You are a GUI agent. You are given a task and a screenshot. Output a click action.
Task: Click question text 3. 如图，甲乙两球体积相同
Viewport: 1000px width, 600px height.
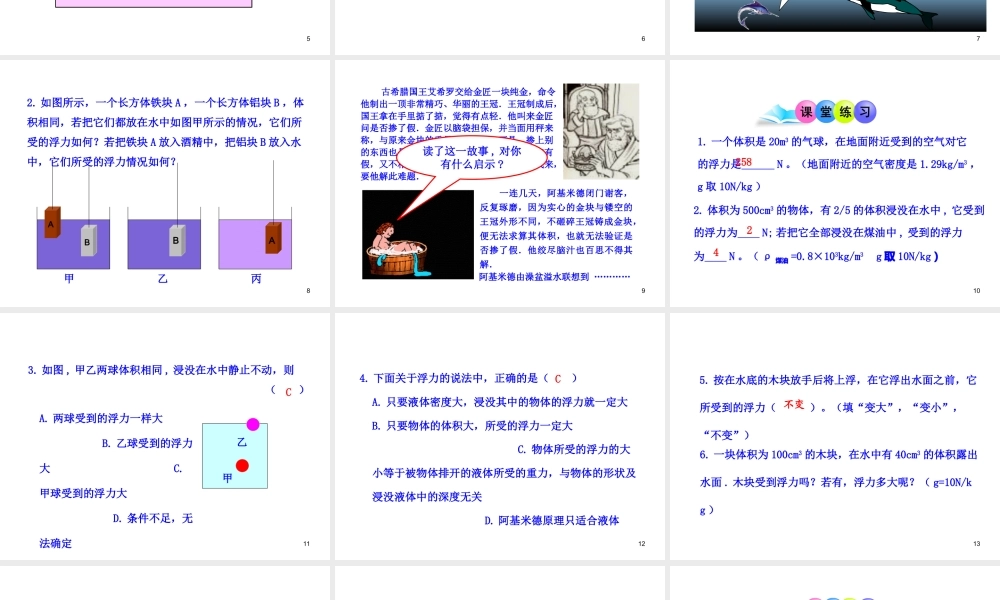161,370
